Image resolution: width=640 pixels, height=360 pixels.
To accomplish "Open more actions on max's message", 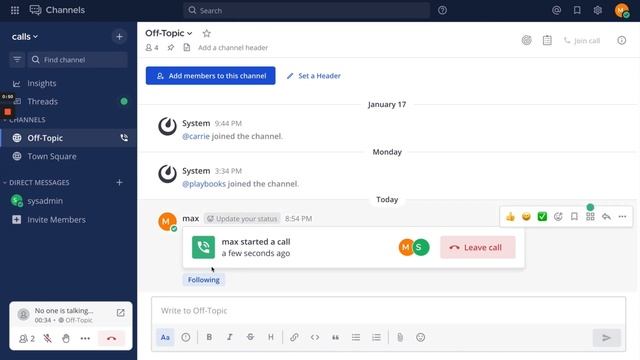I will point(622,217).
